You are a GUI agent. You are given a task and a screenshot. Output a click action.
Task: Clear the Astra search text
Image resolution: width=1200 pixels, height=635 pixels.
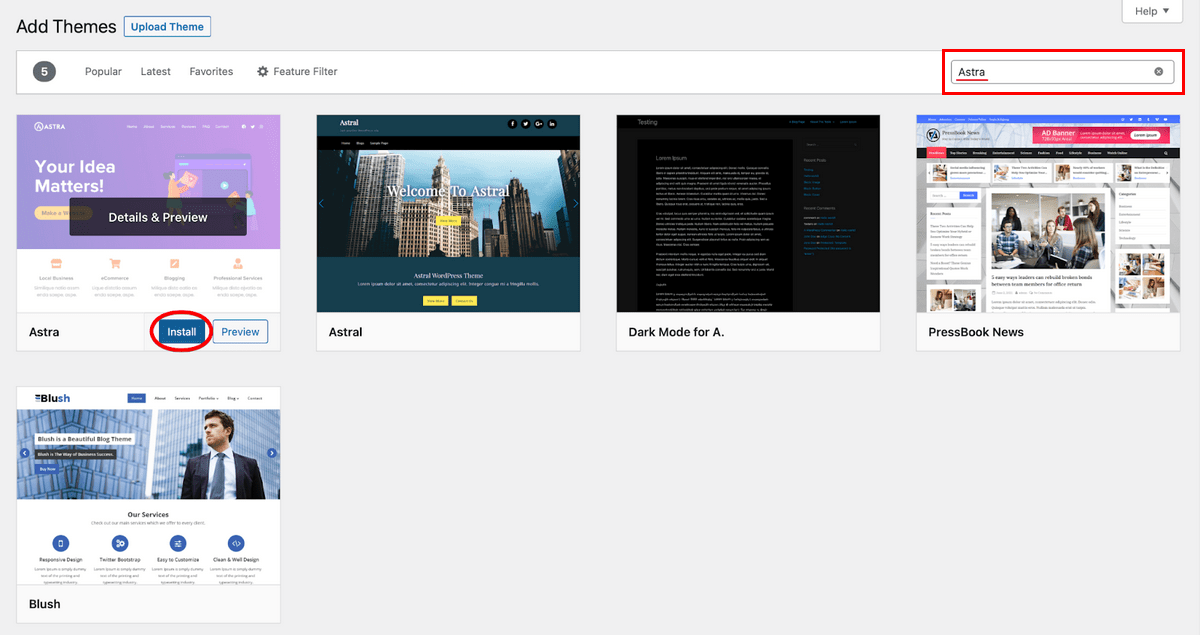click(x=1158, y=72)
